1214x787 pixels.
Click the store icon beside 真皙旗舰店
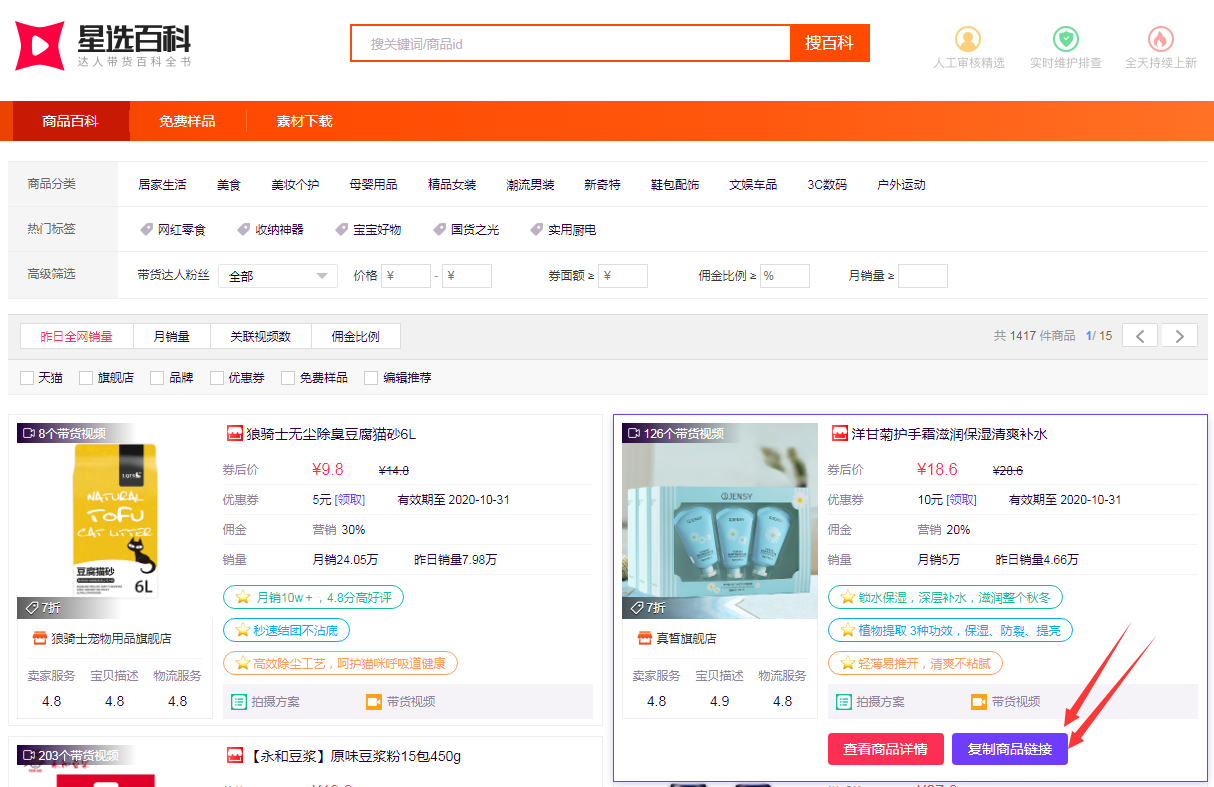click(645, 638)
